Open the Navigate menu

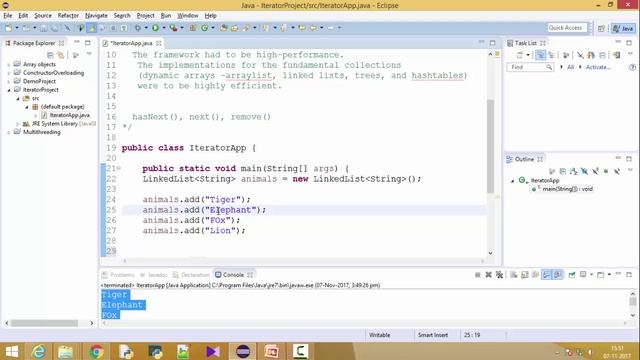pos(96,16)
